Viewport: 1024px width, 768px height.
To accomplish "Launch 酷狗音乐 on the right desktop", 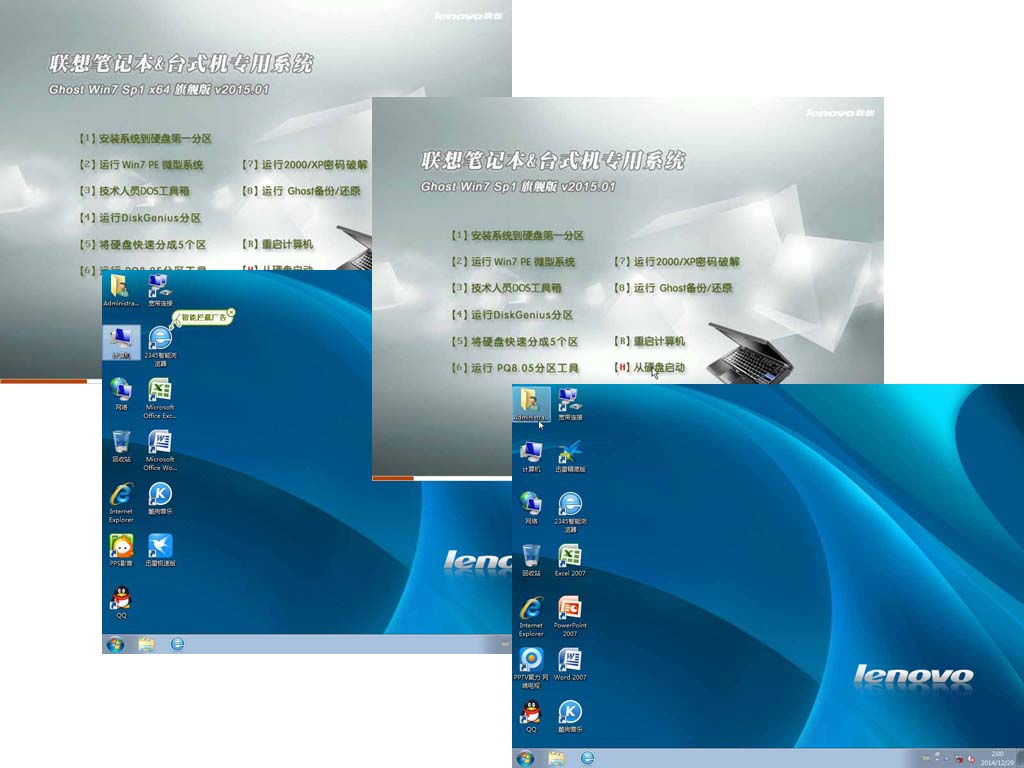I will [x=570, y=716].
